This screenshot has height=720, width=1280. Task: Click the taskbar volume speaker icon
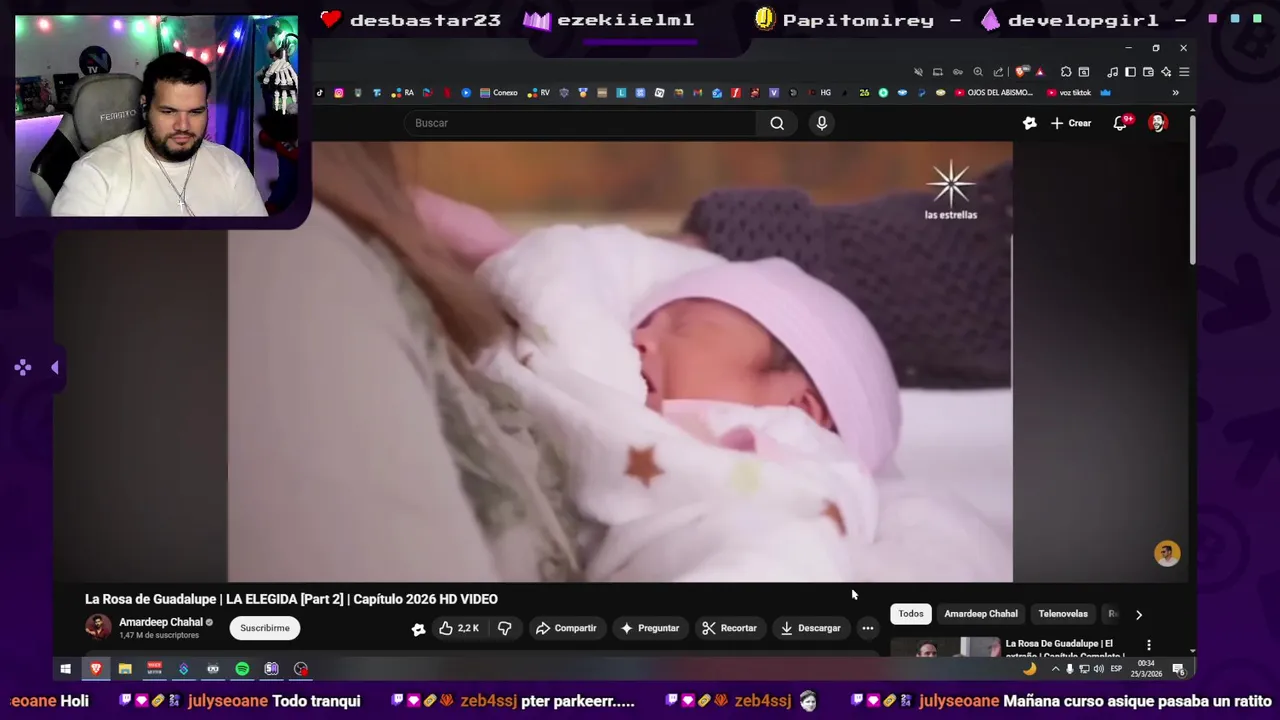1099,669
